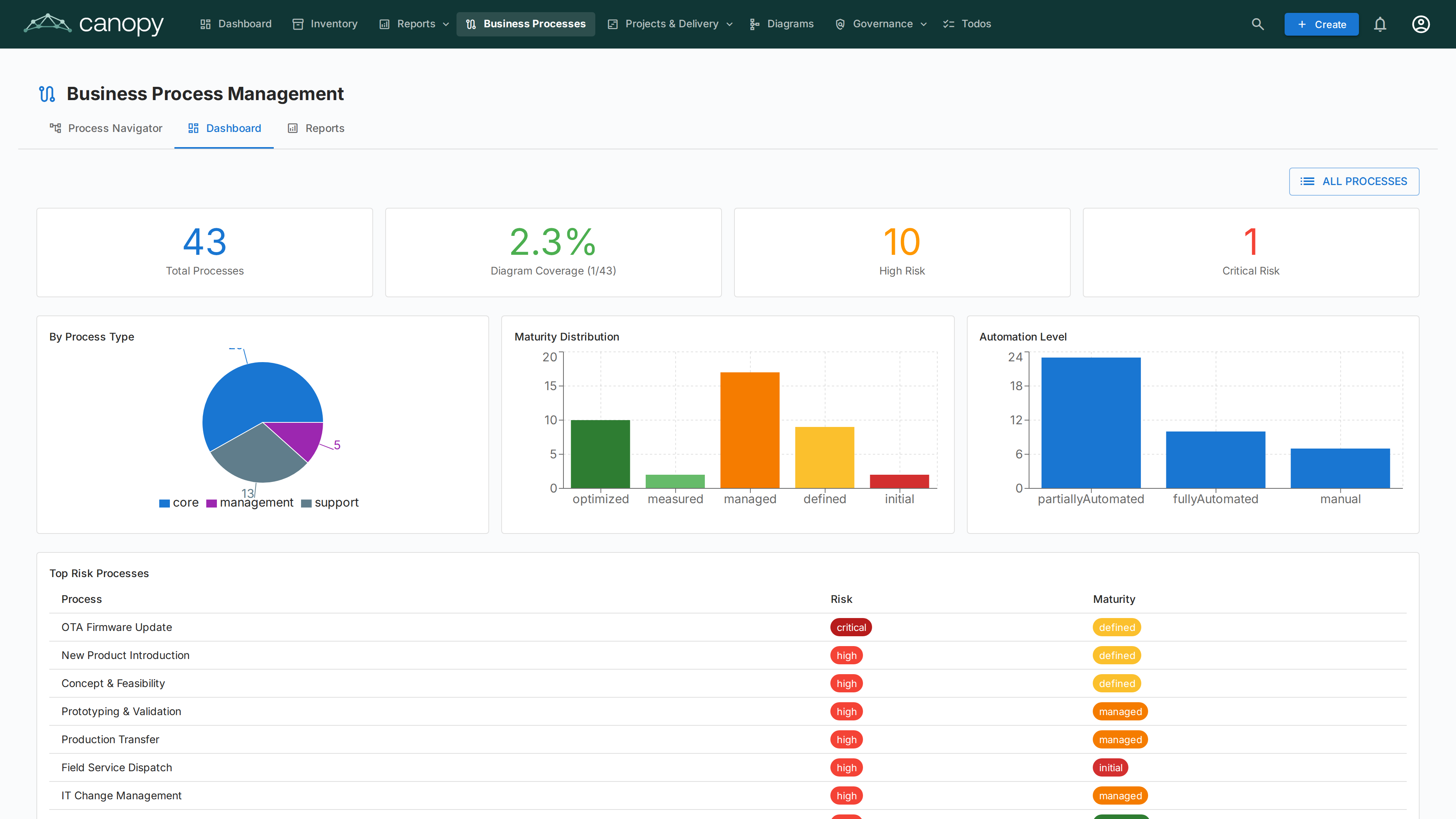The image size is (1456, 819).
Task: Open Dashboard in the top navigation
Action: (x=236, y=24)
